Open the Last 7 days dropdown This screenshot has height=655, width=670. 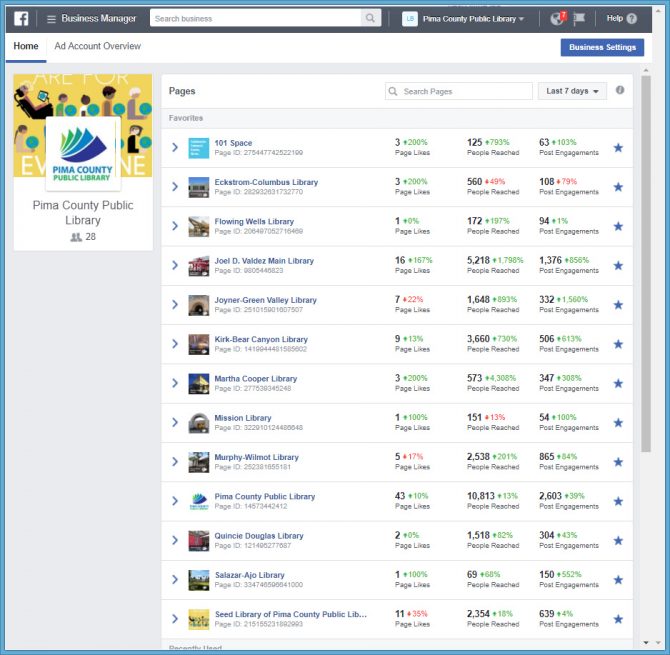[x=572, y=91]
